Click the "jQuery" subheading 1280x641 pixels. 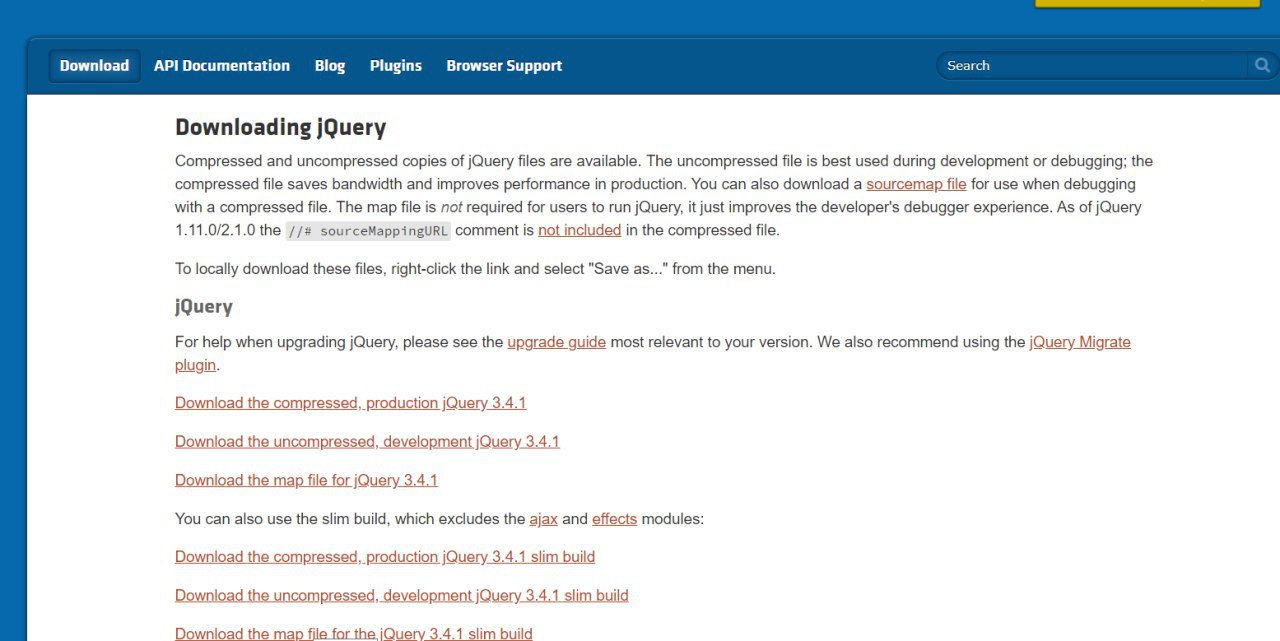point(204,306)
